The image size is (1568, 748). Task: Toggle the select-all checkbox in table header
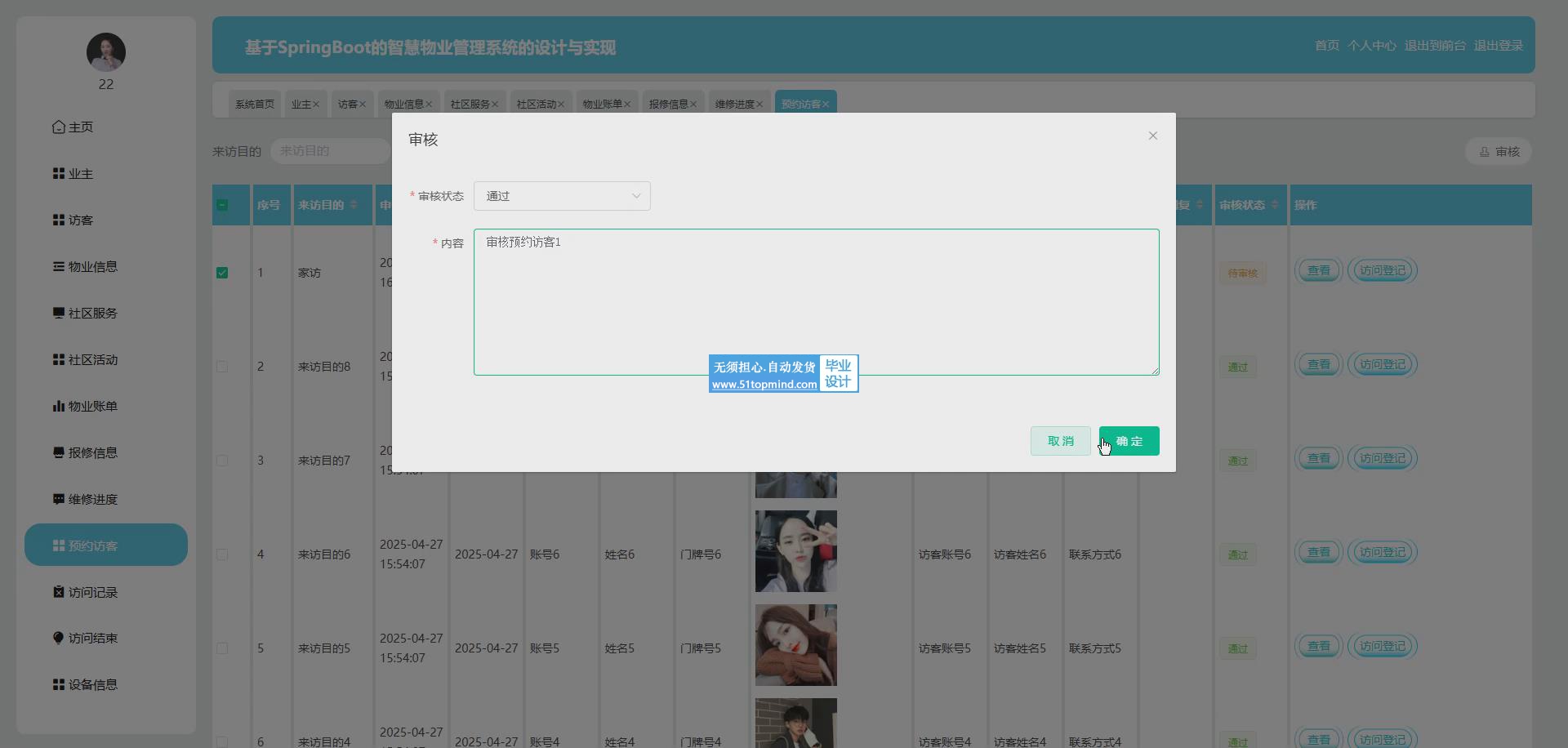click(222, 205)
